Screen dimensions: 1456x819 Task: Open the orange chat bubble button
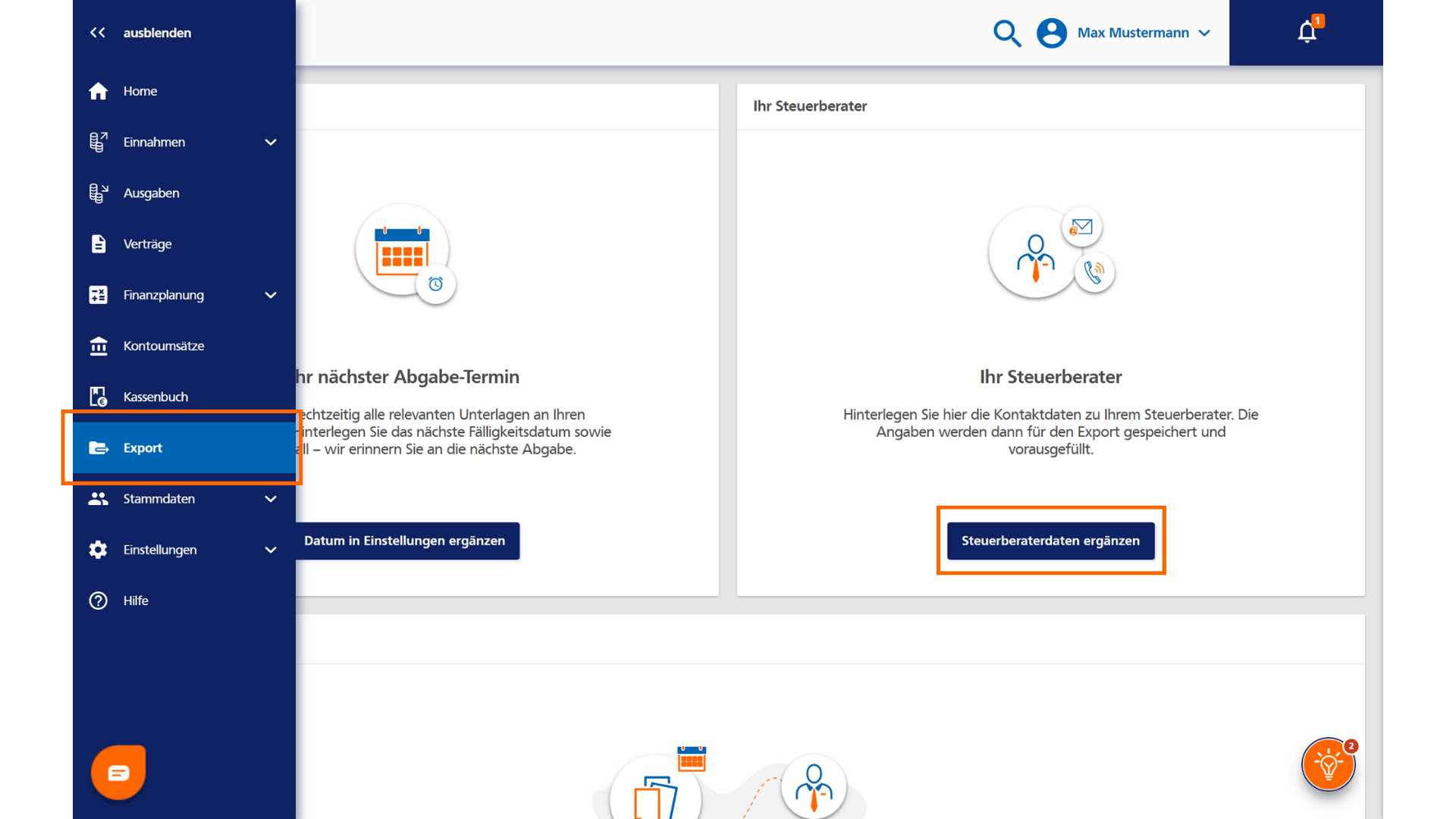click(x=118, y=773)
